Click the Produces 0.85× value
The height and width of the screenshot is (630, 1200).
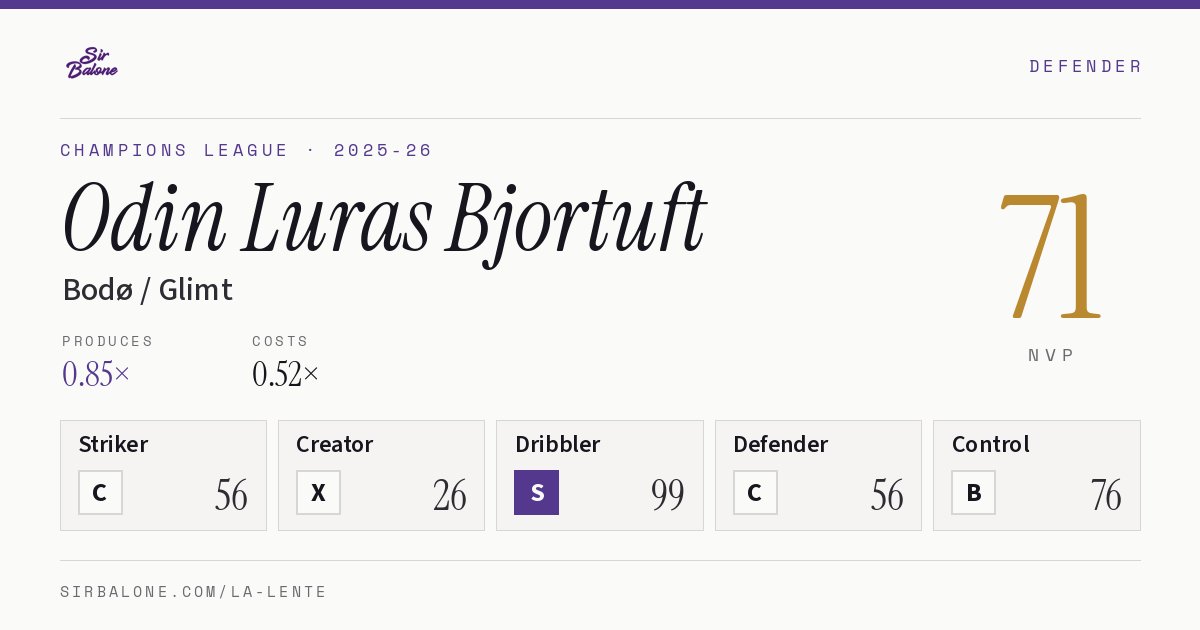tap(96, 374)
